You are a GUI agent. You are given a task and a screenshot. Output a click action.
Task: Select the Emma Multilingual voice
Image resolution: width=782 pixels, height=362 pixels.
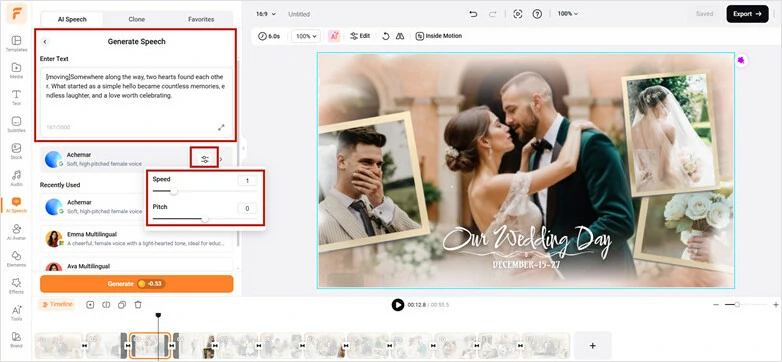coord(136,238)
